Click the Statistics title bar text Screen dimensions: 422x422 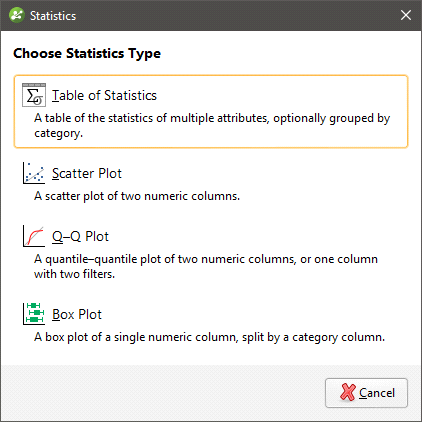point(53,16)
